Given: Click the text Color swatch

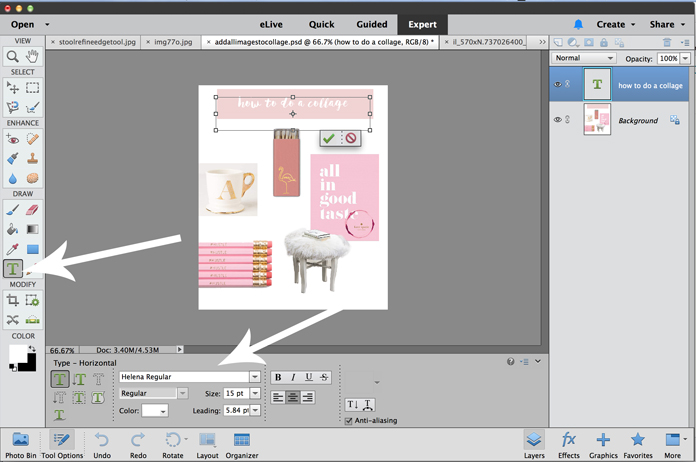Looking at the screenshot, I should 153,411.
